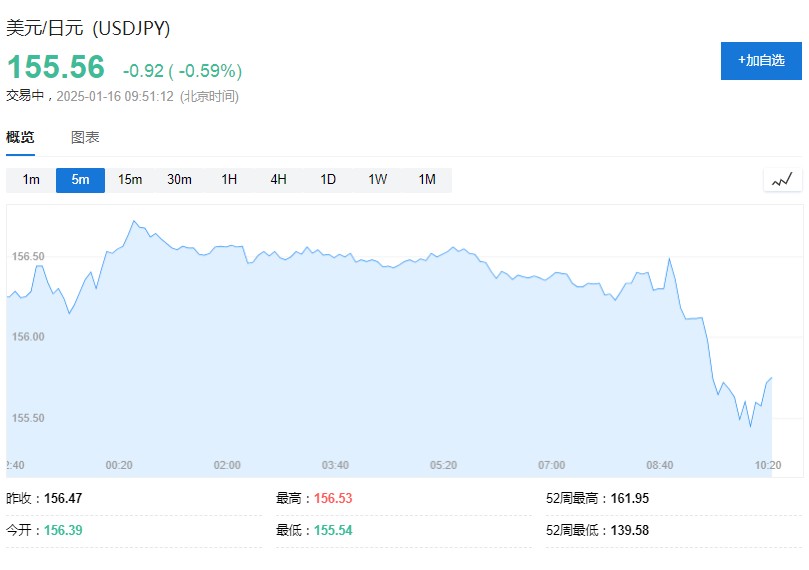This screenshot has height=570, width=809.
Task: Click the 最高 156.53 value
Action: pyautogui.click(x=333, y=498)
